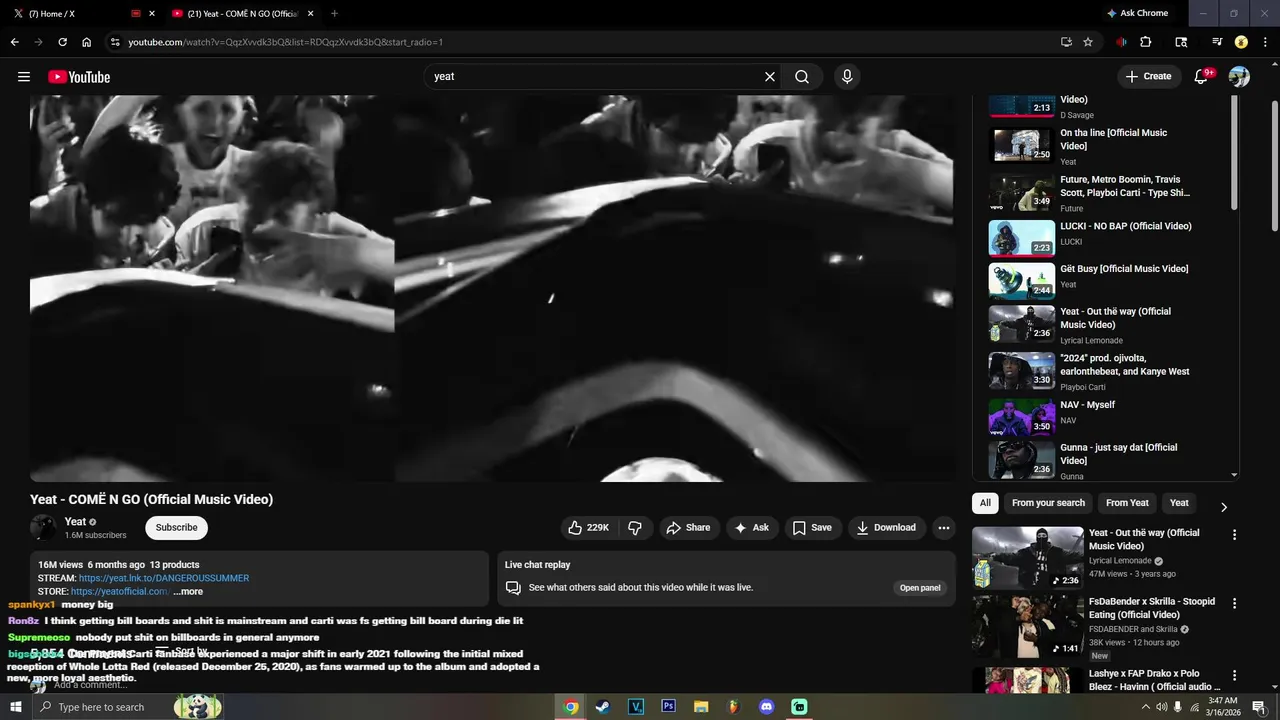Open the notifications bell
This screenshot has height=720, width=1280.
[x=1202, y=77]
